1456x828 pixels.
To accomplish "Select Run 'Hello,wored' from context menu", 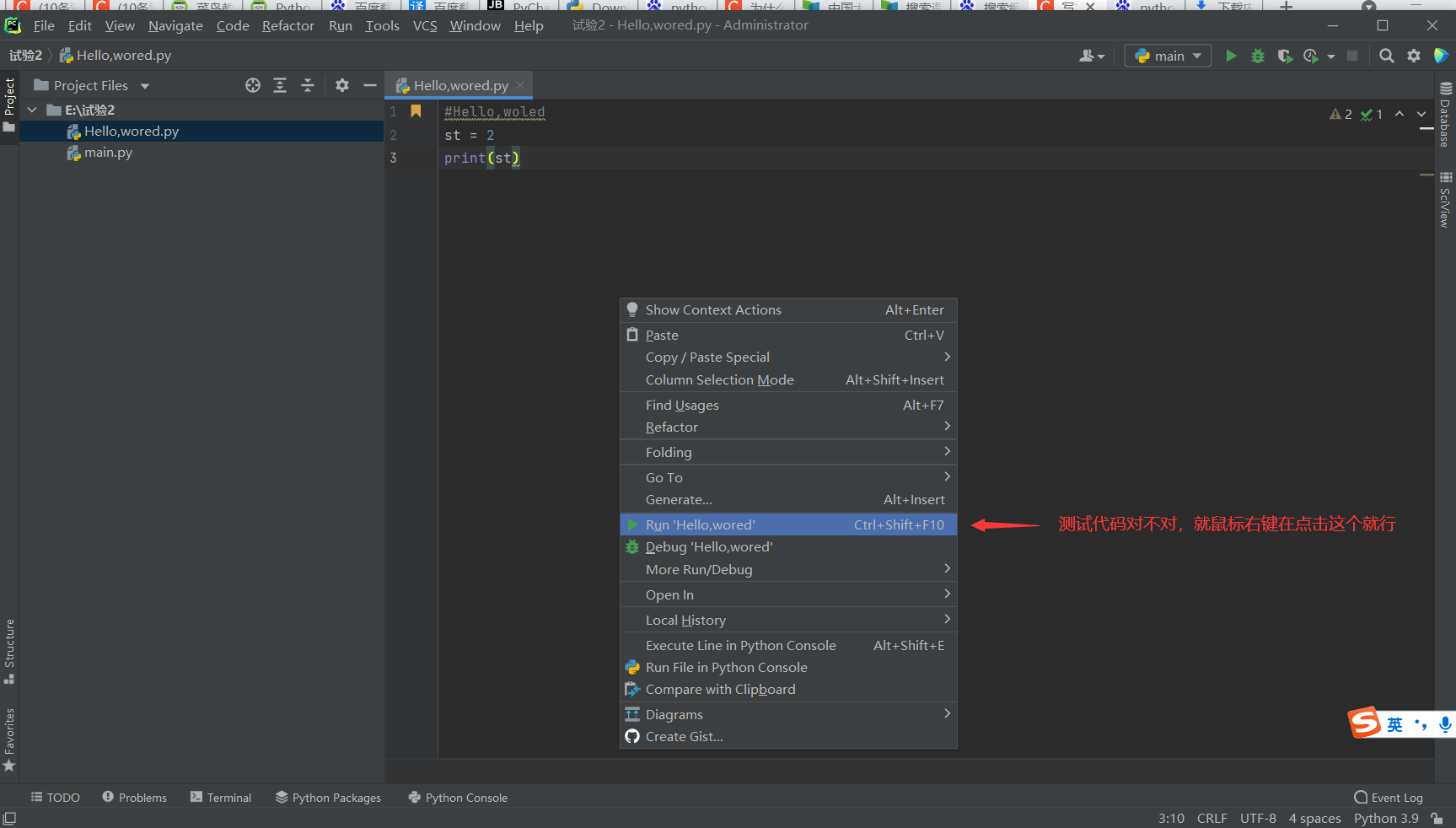I will (788, 524).
